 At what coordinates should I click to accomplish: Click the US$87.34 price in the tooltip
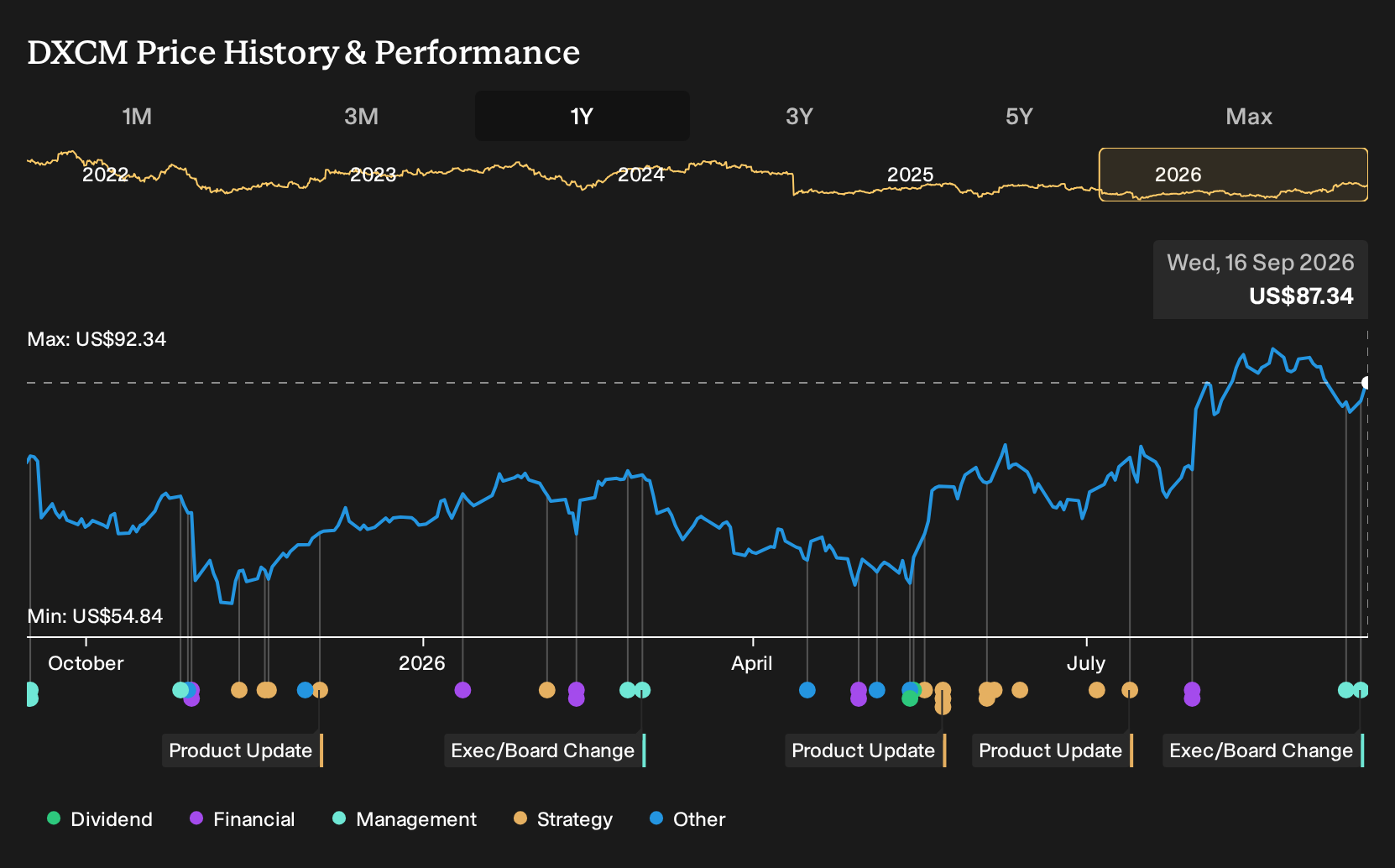1301,296
